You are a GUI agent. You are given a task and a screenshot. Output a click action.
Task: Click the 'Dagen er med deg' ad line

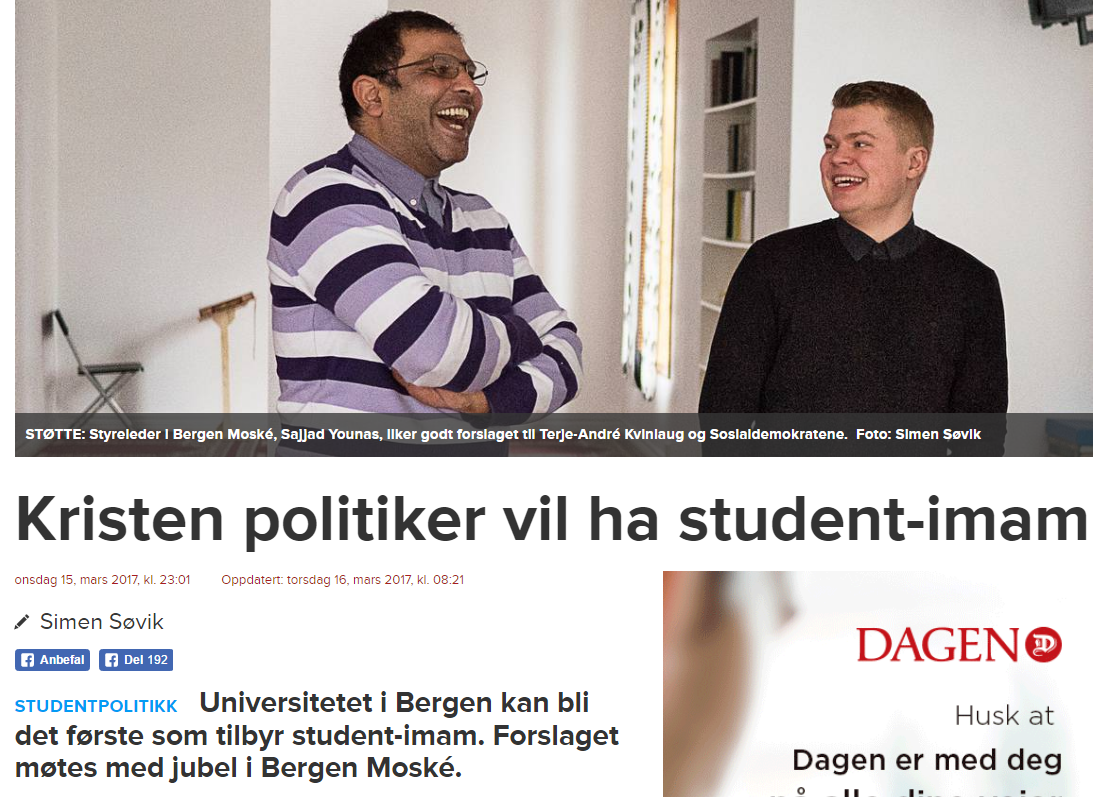pyautogui.click(x=927, y=761)
